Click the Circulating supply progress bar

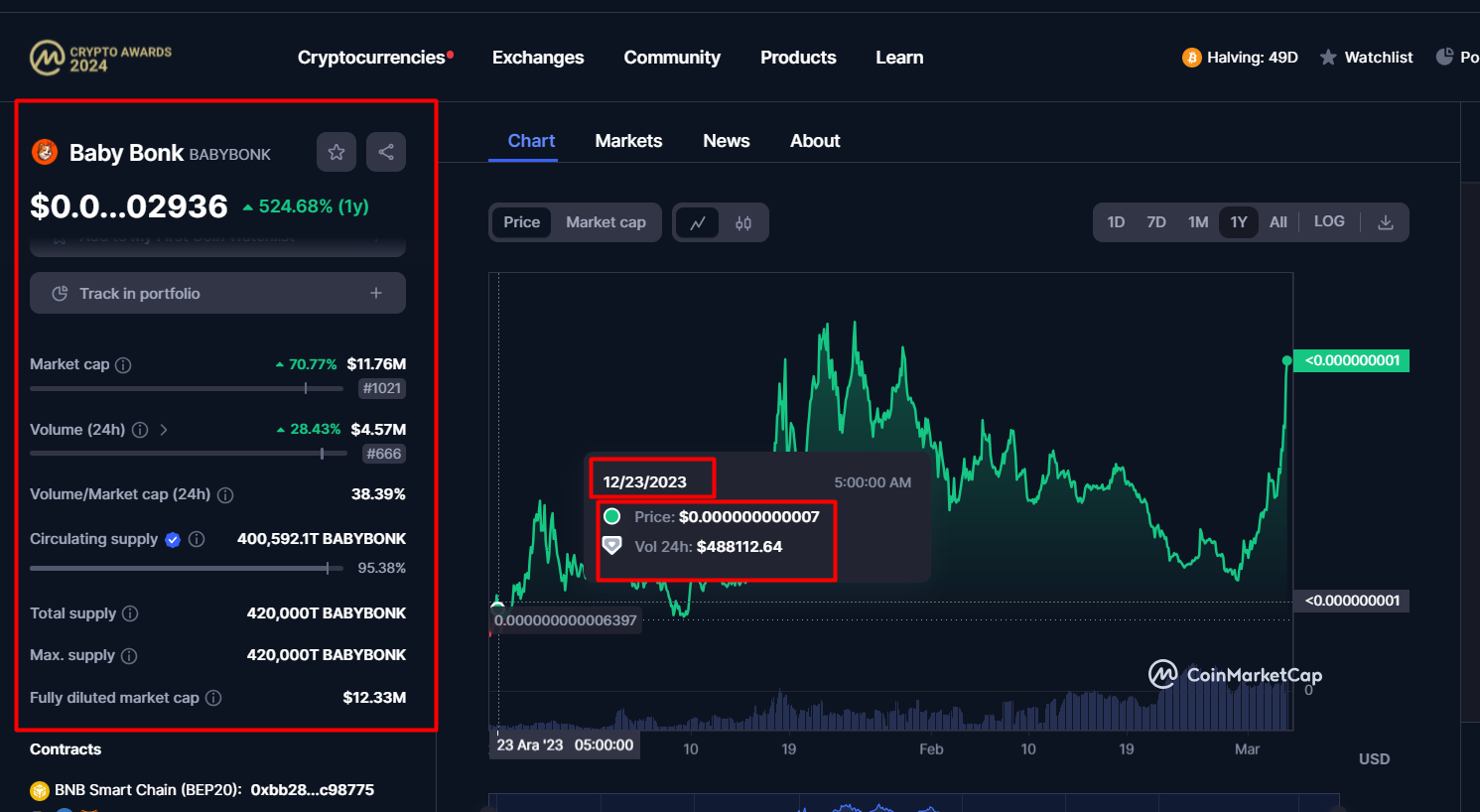(185, 568)
